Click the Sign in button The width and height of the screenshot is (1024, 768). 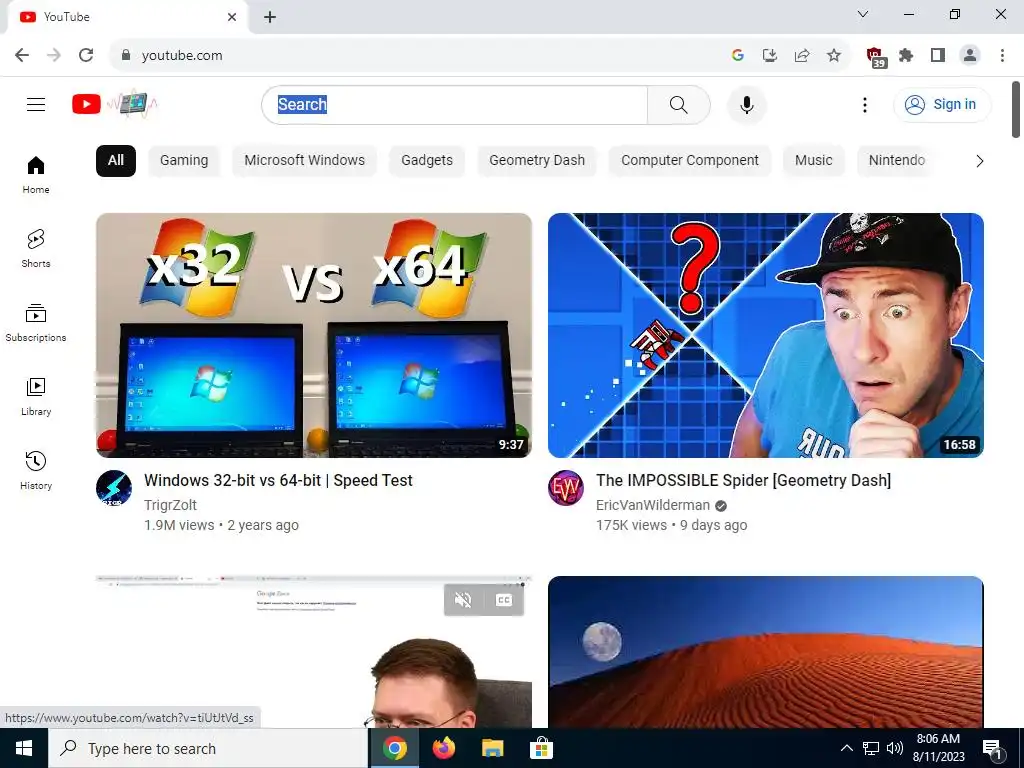point(942,104)
